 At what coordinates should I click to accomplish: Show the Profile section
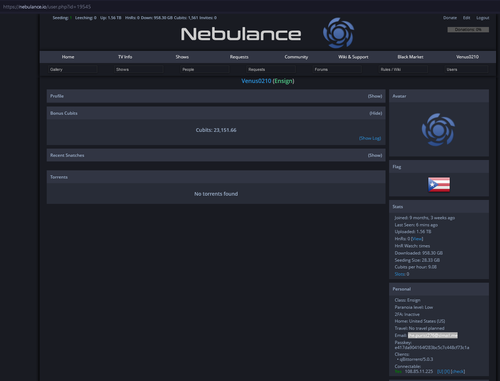click(x=375, y=96)
